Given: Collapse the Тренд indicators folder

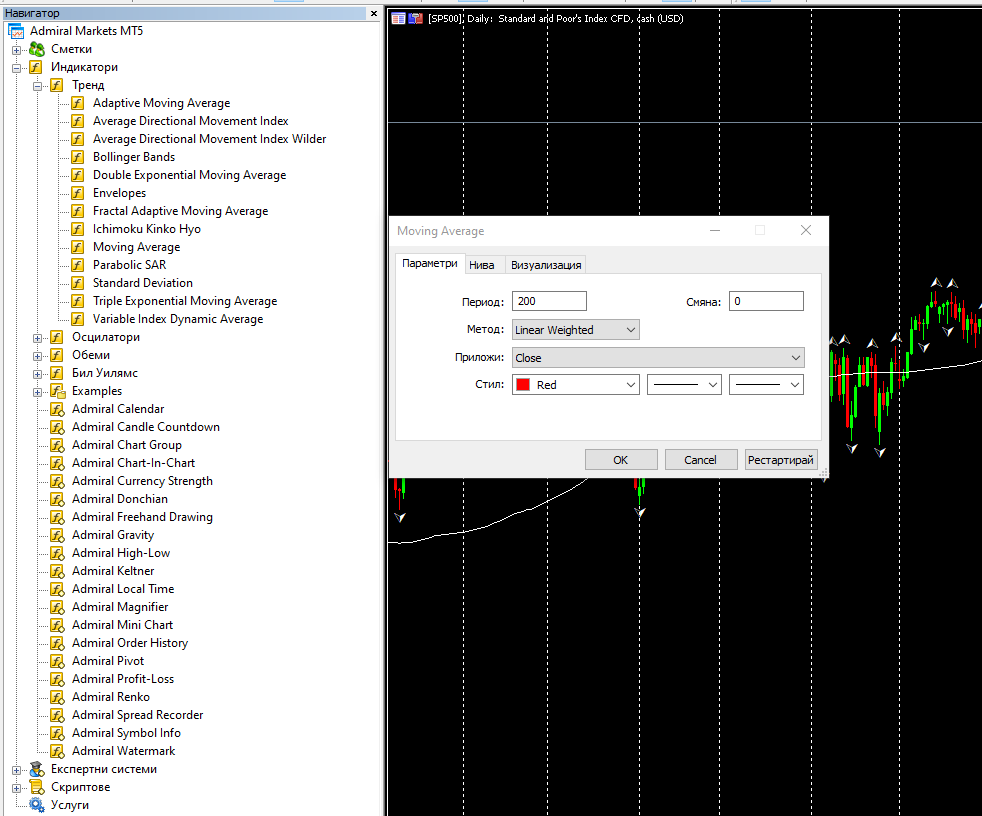Looking at the screenshot, I should 38,86.
